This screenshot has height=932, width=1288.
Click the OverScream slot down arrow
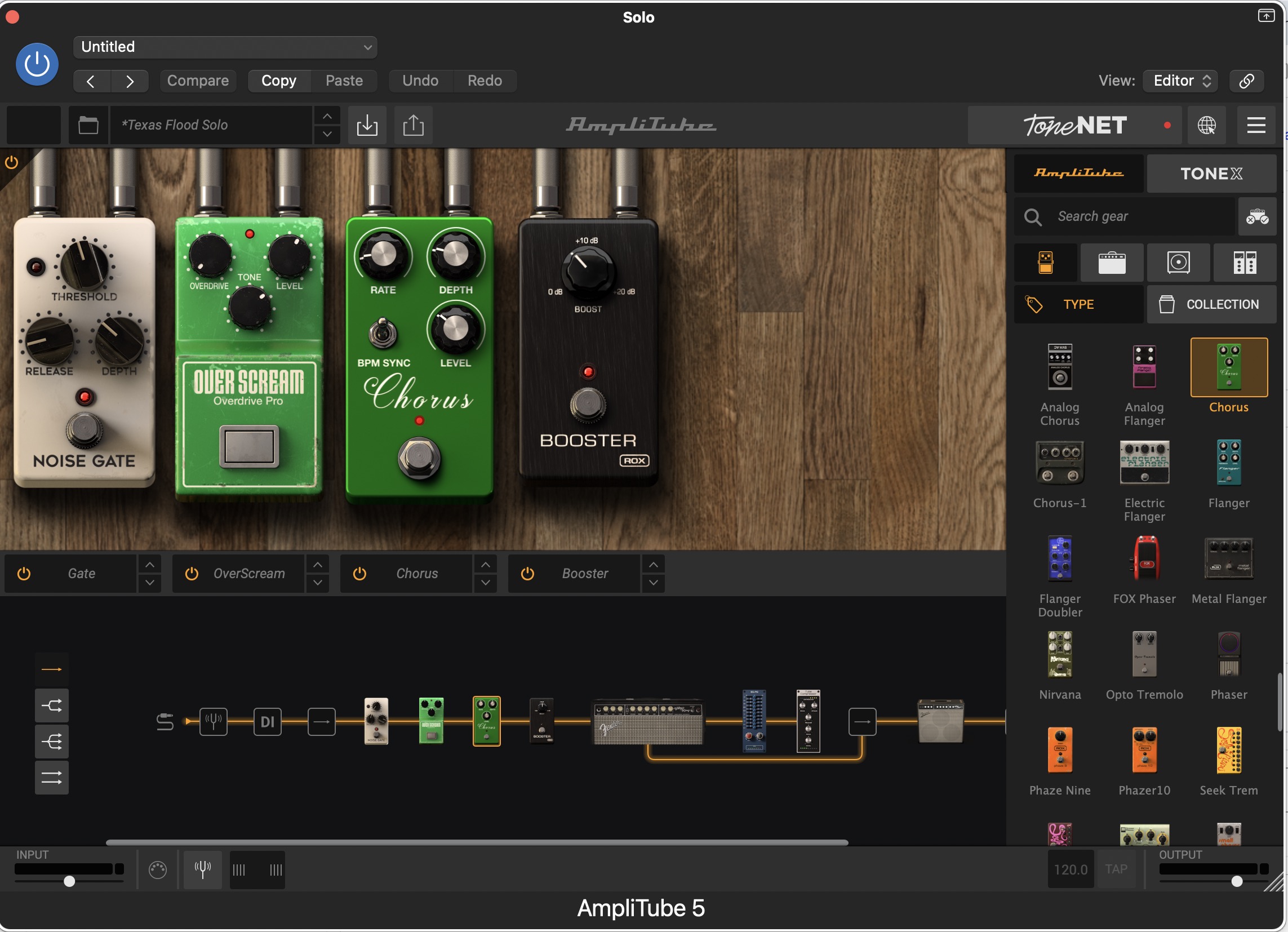[317, 582]
